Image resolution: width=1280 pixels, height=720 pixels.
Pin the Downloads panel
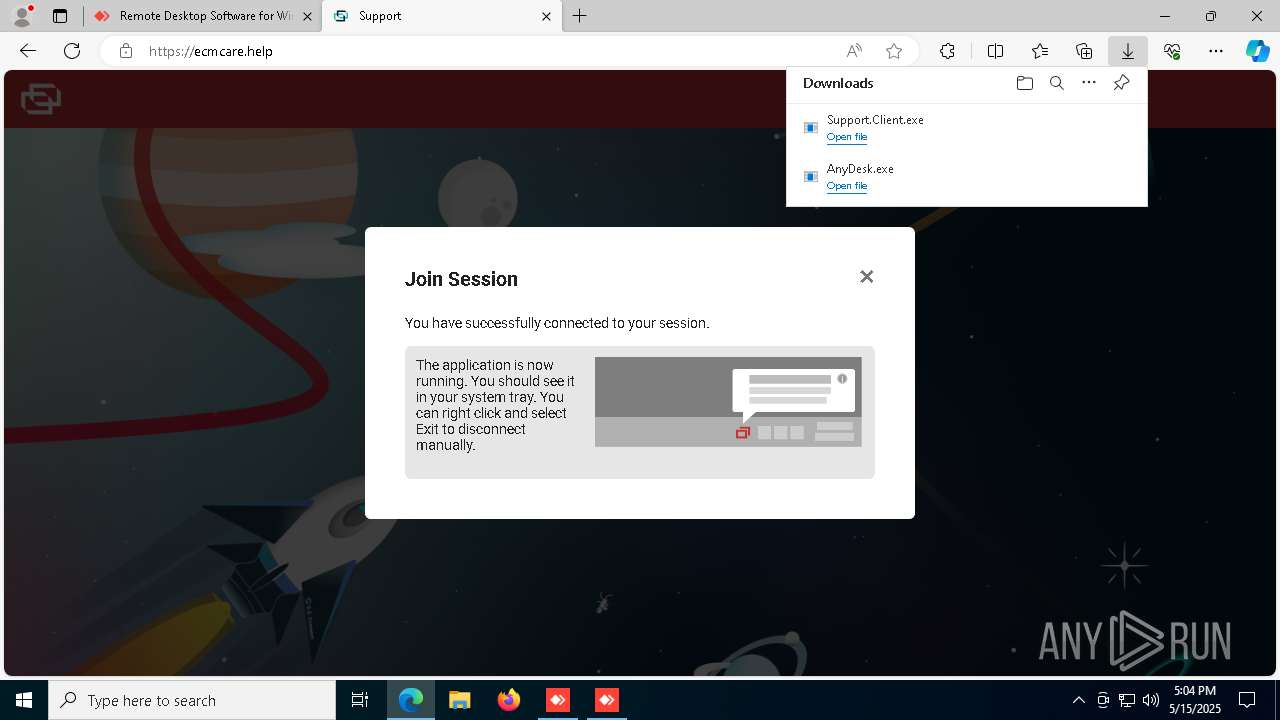coord(1121,83)
